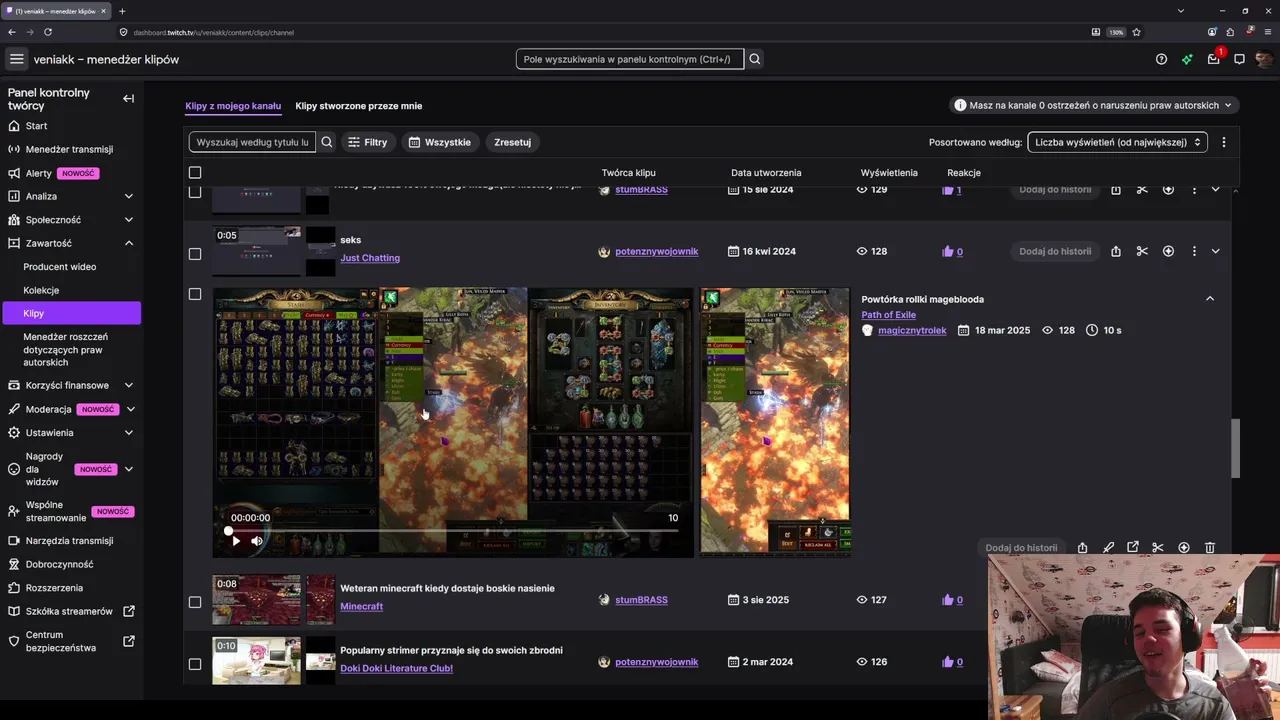Select the Powtórka rollki mageblooda clip checkbox

point(195,294)
